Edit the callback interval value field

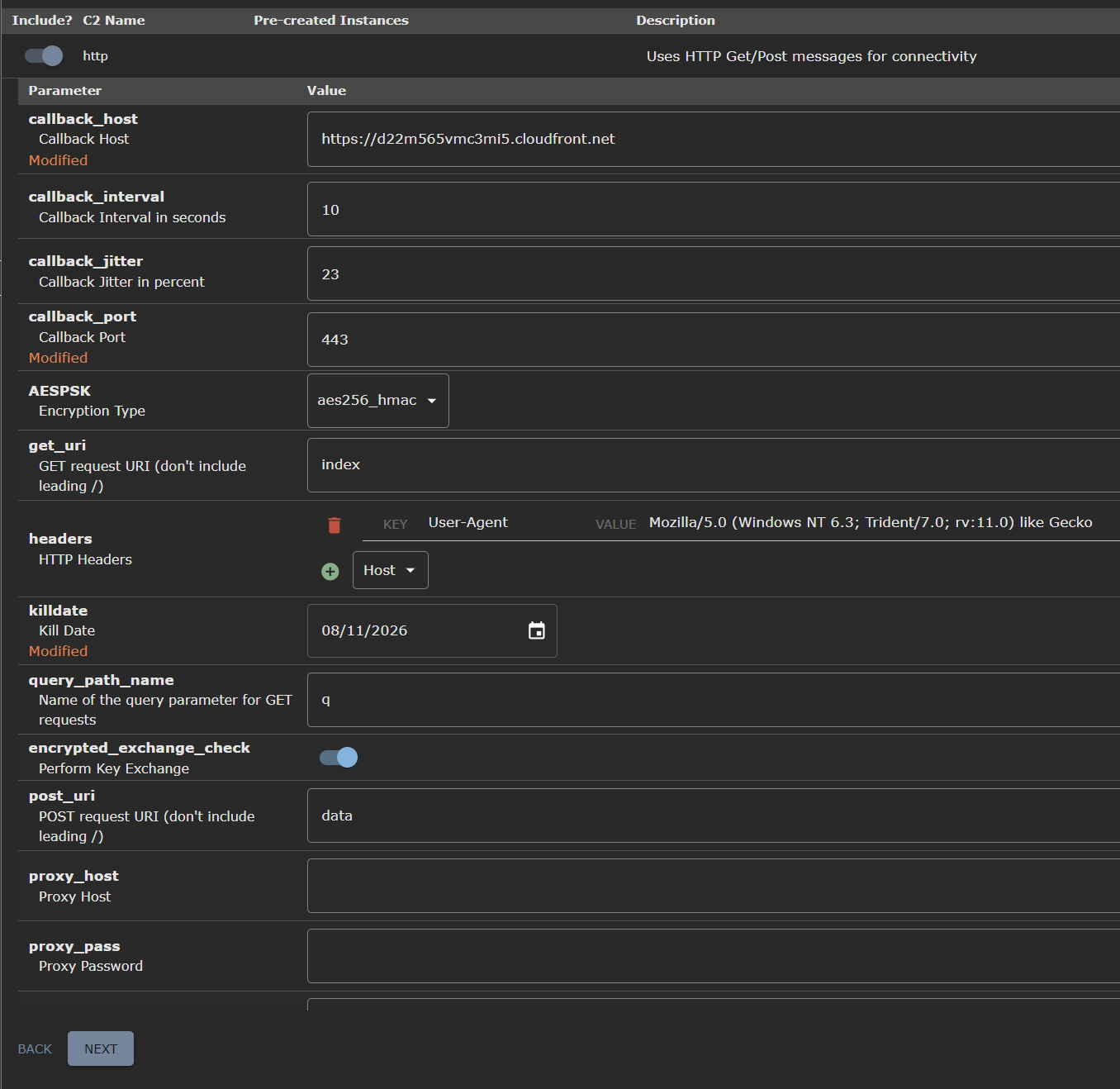[710, 210]
